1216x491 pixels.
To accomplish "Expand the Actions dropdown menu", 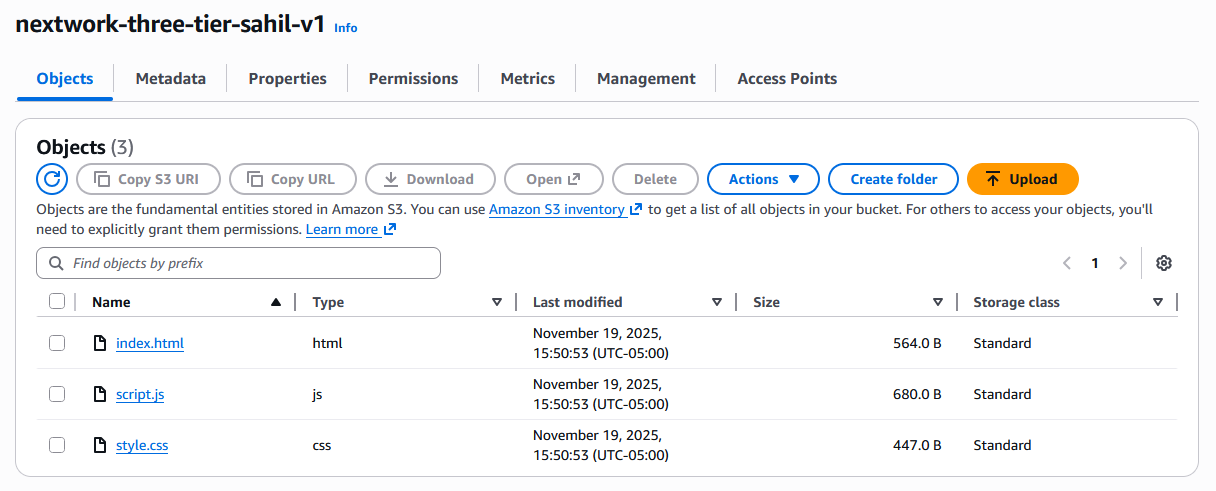I will [x=763, y=179].
